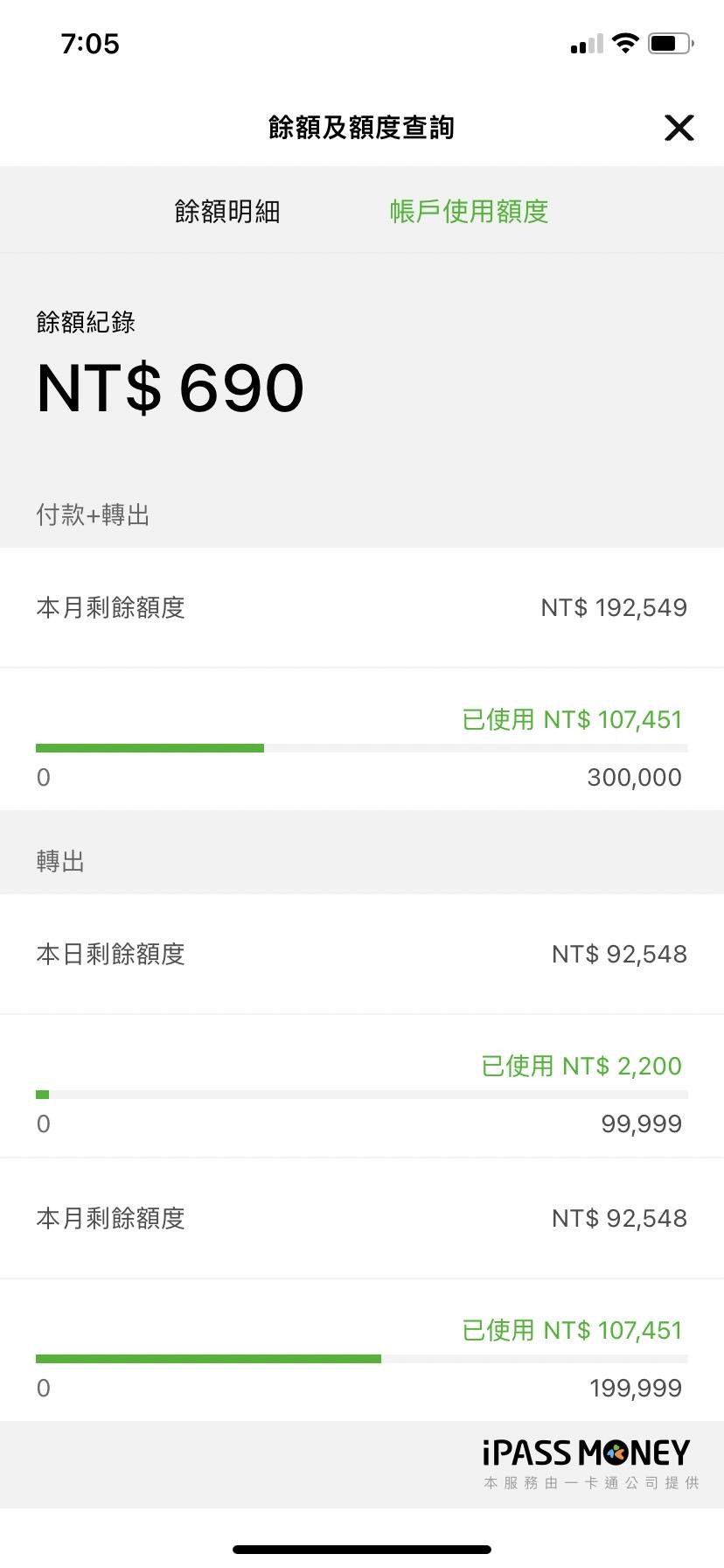
Task: Tap the home indicator bar
Action: (361, 1550)
